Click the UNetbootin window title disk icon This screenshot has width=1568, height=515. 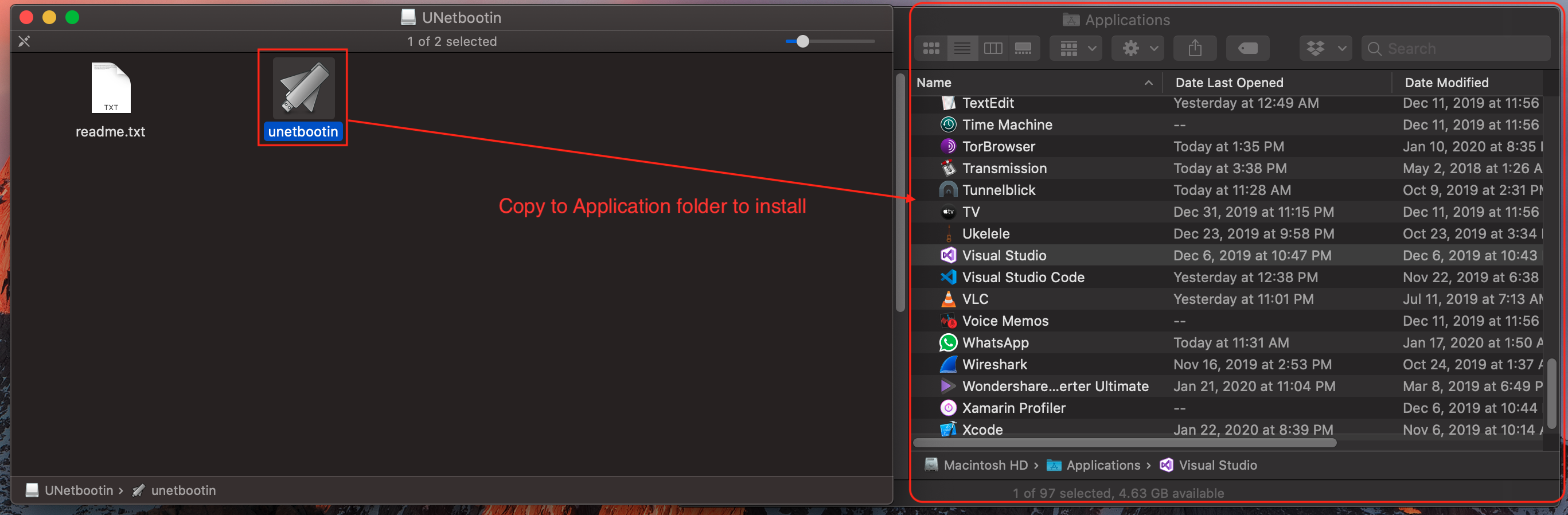pyautogui.click(x=408, y=17)
